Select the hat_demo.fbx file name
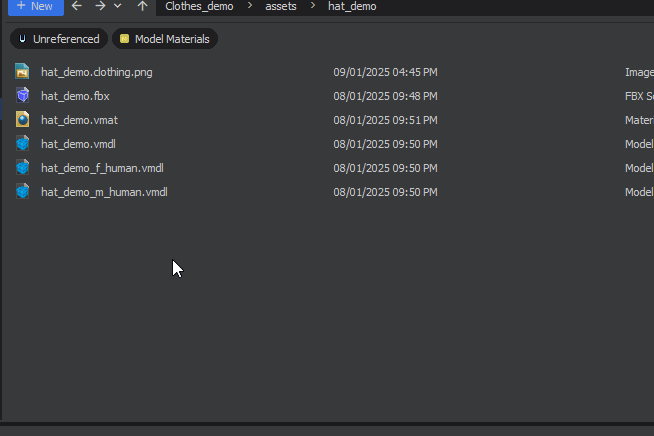Screen dimensions: 654x436 click(x=75, y=96)
